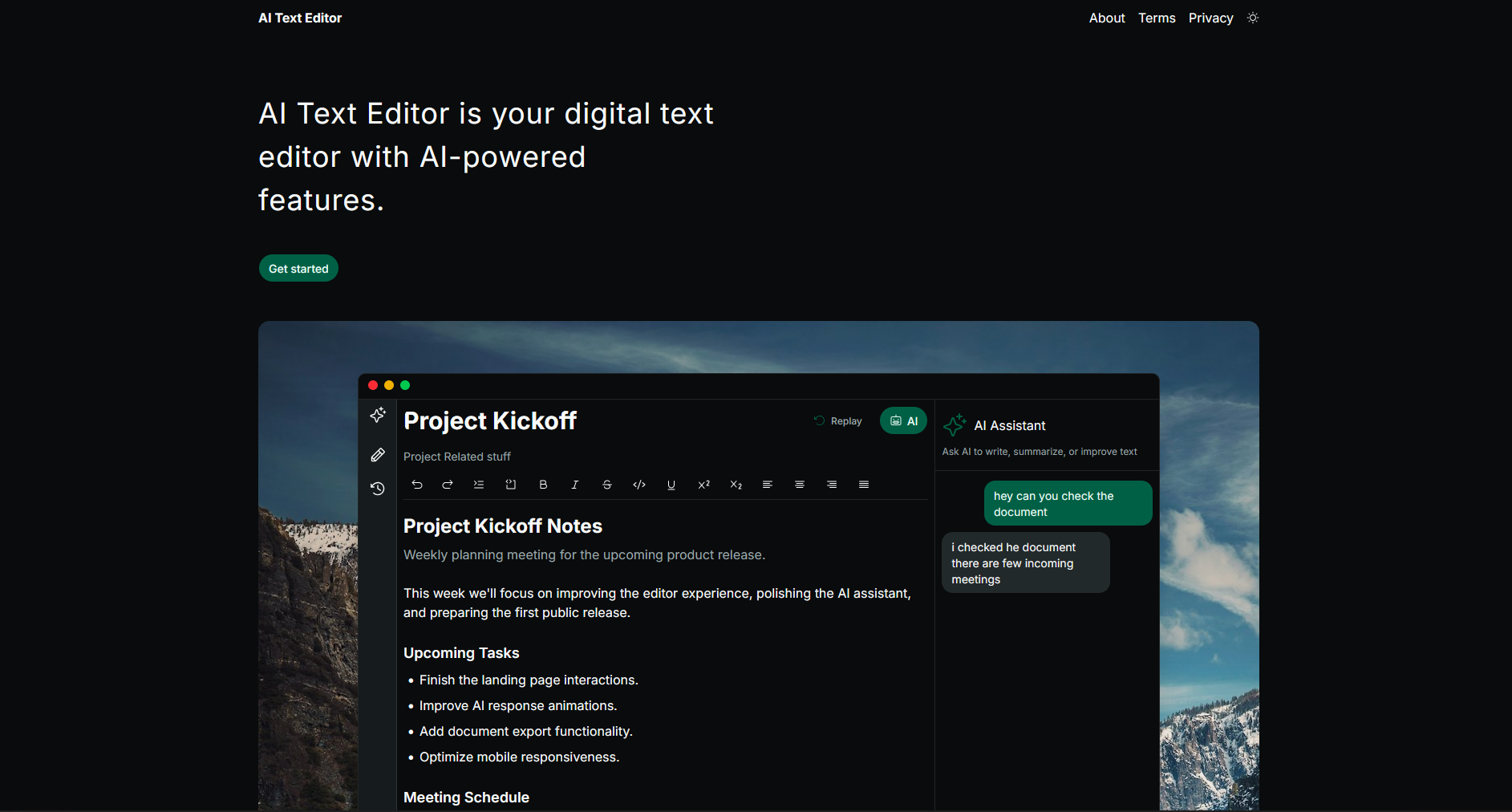Click the Replay button

click(x=838, y=421)
